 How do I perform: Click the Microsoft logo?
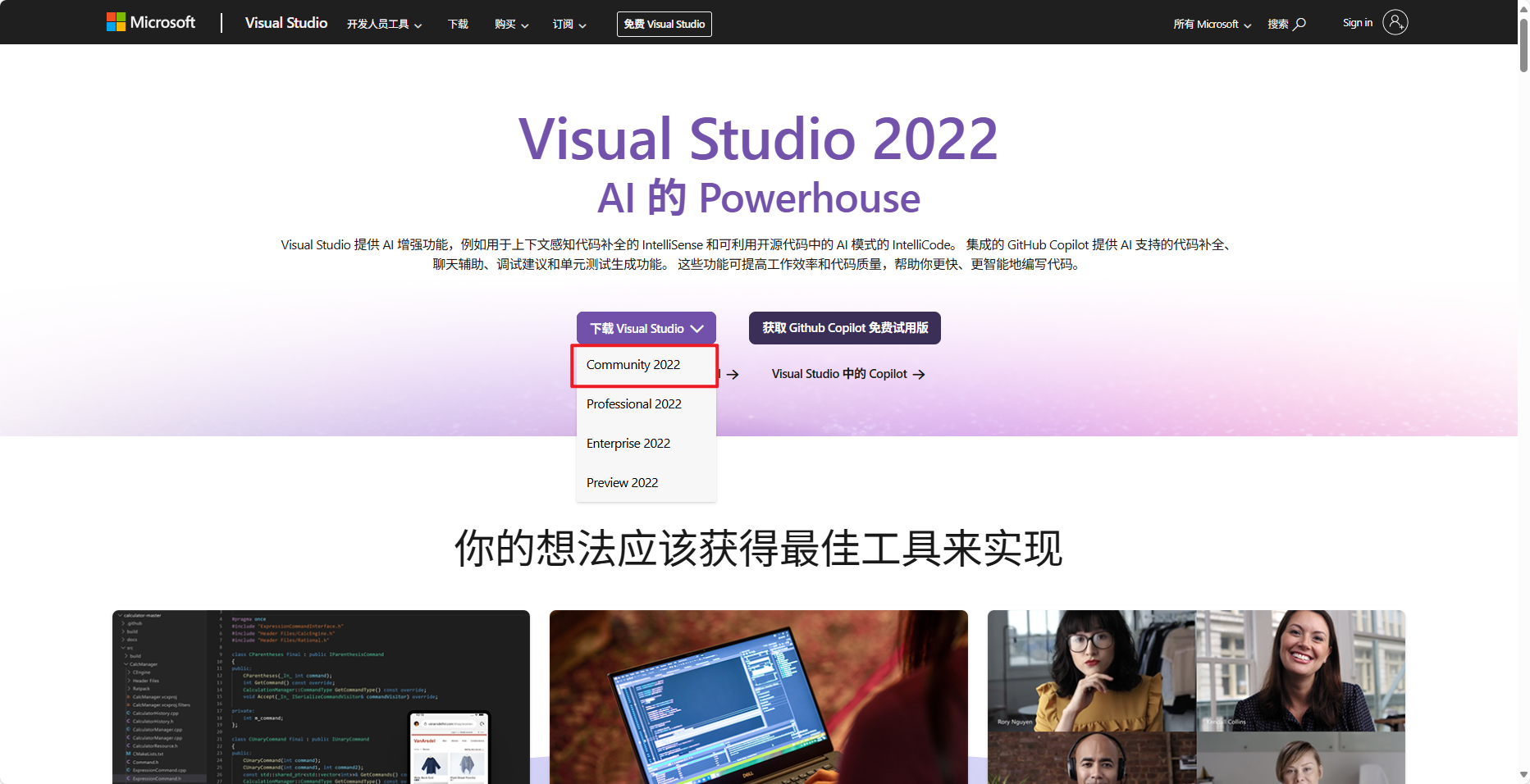tap(151, 22)
